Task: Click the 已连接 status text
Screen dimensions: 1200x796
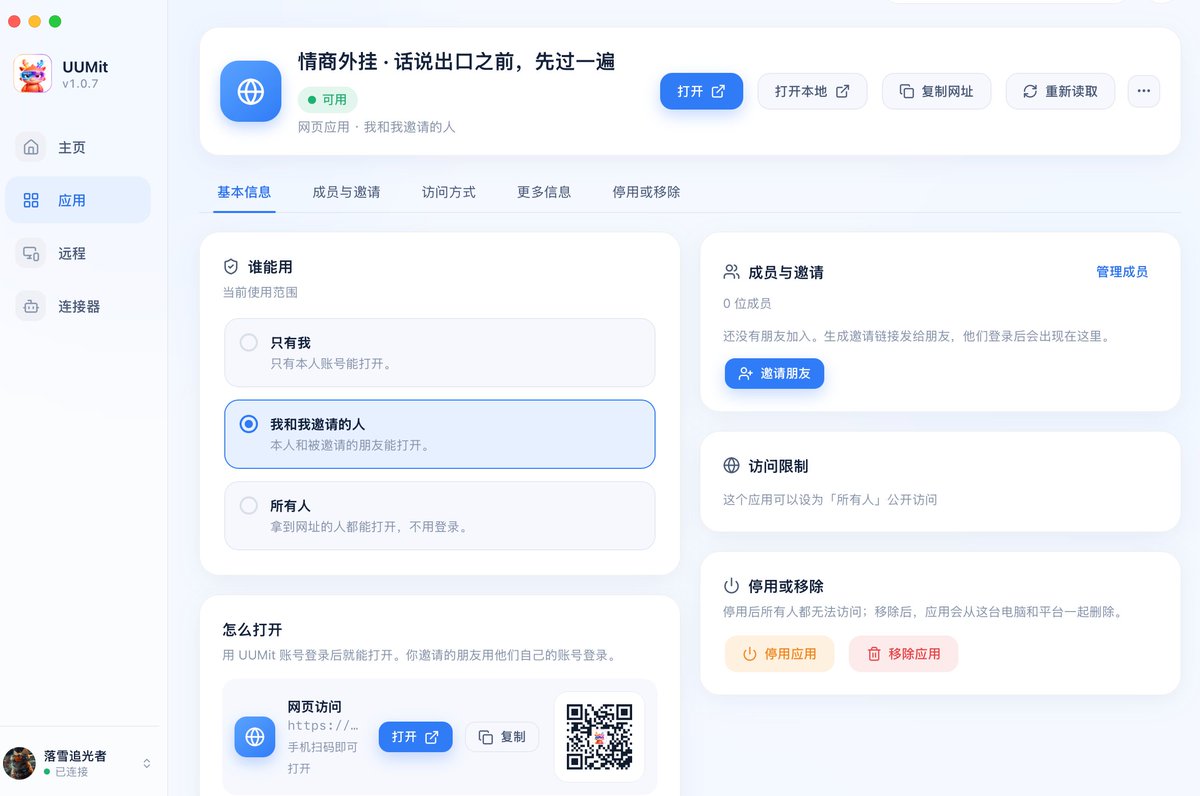Action: (71, 772)
